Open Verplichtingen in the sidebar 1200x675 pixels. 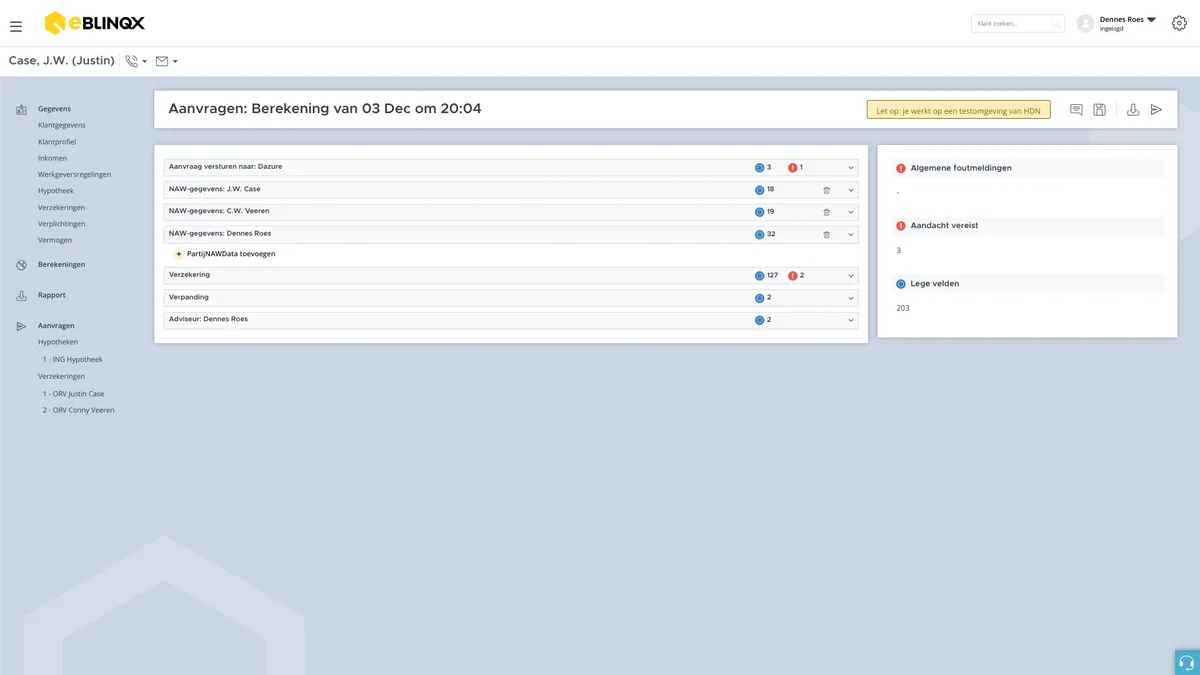click(62, 223)
